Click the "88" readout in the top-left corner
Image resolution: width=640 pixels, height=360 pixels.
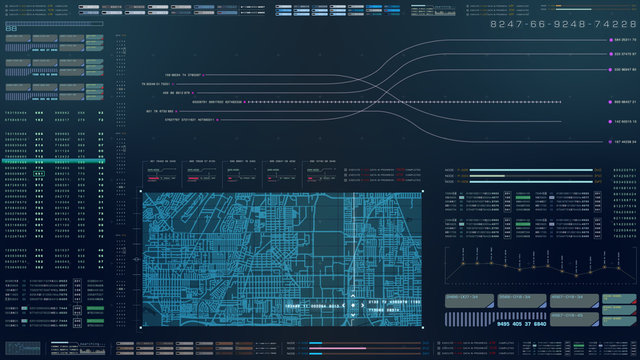point(11,29)
